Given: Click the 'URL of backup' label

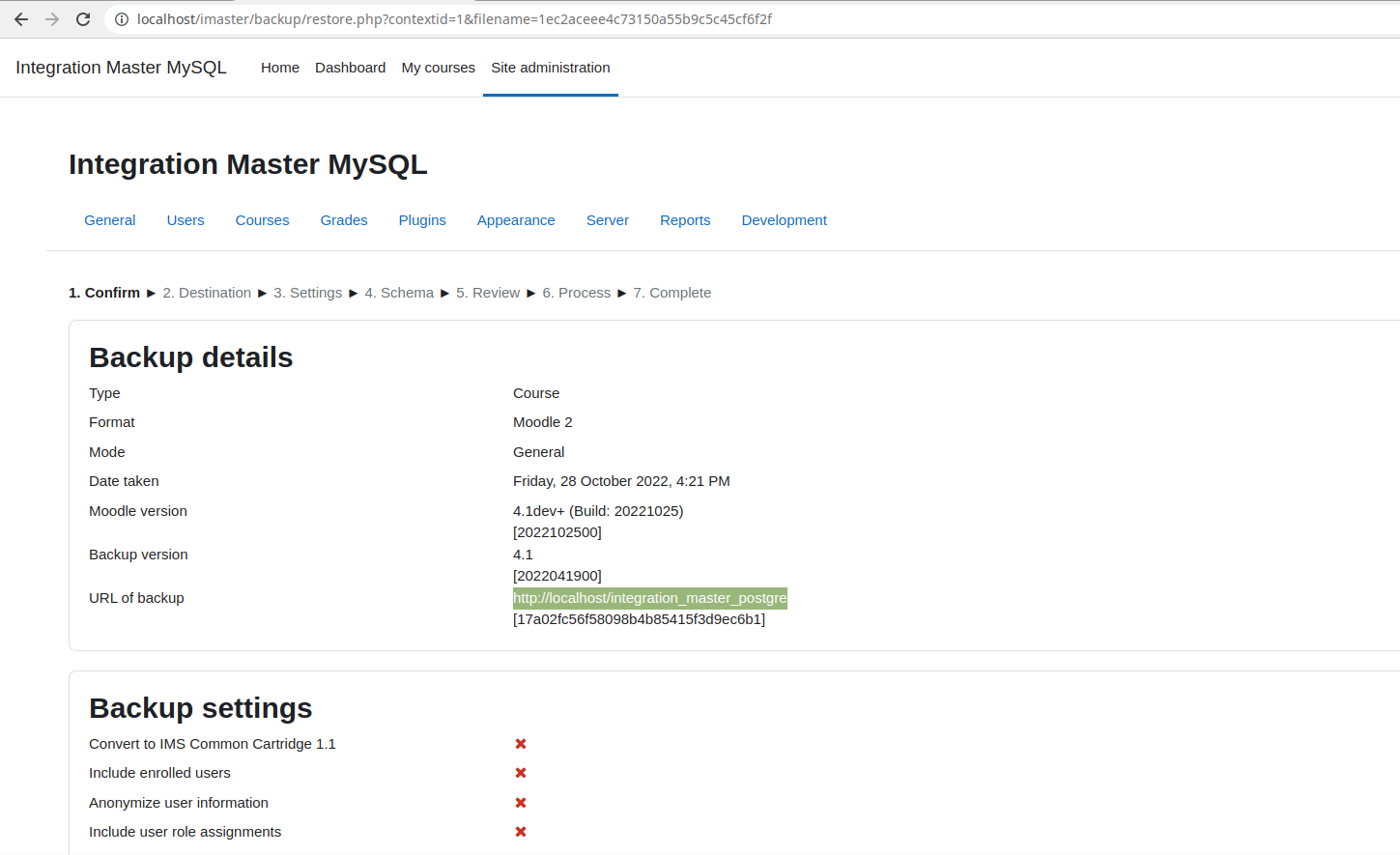Looking at the screenshot, I should click(136, 598).
